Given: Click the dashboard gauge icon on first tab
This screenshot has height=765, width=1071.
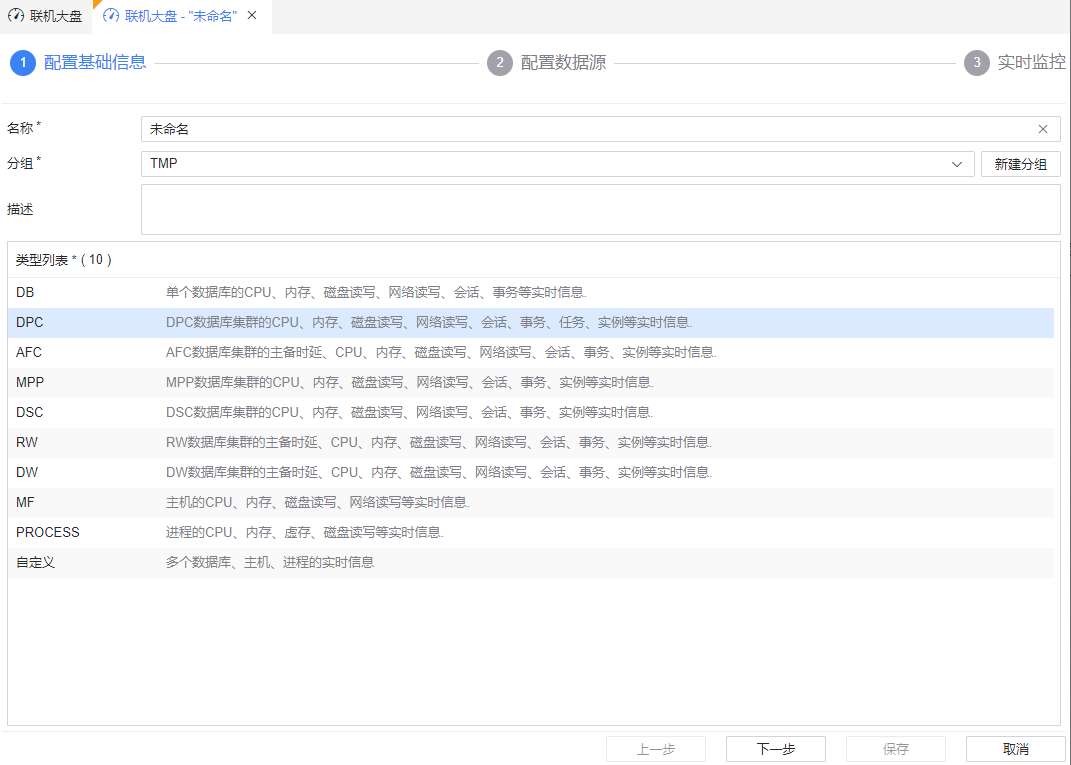Looking at the screenshot, I should coord(16,16).
